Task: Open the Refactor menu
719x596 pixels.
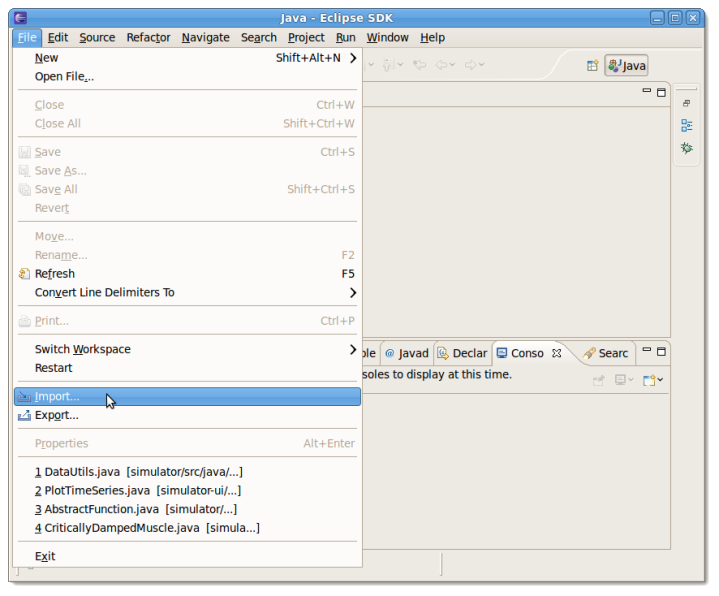Action: coord(148,38)
